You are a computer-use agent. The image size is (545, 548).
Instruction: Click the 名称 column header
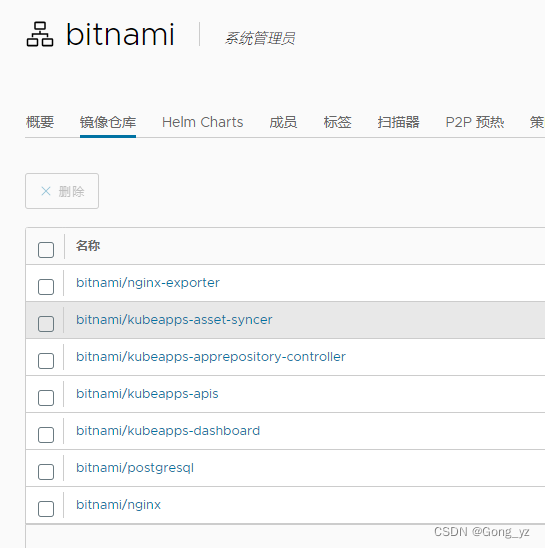[88, 246]
